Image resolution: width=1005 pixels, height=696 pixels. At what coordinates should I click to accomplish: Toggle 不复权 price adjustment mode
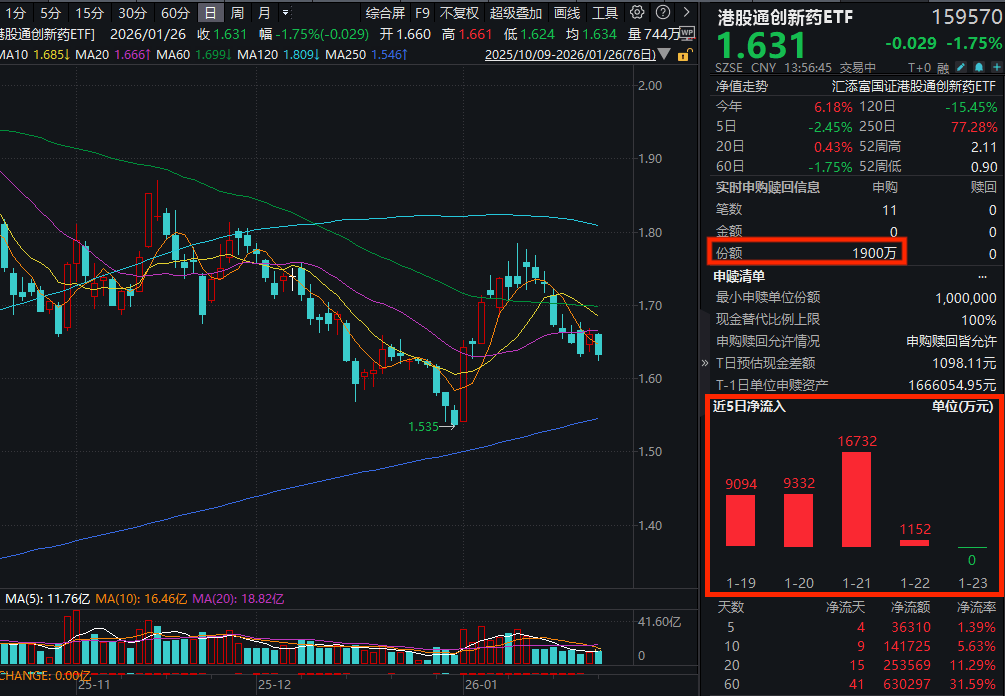coord(458,12)
